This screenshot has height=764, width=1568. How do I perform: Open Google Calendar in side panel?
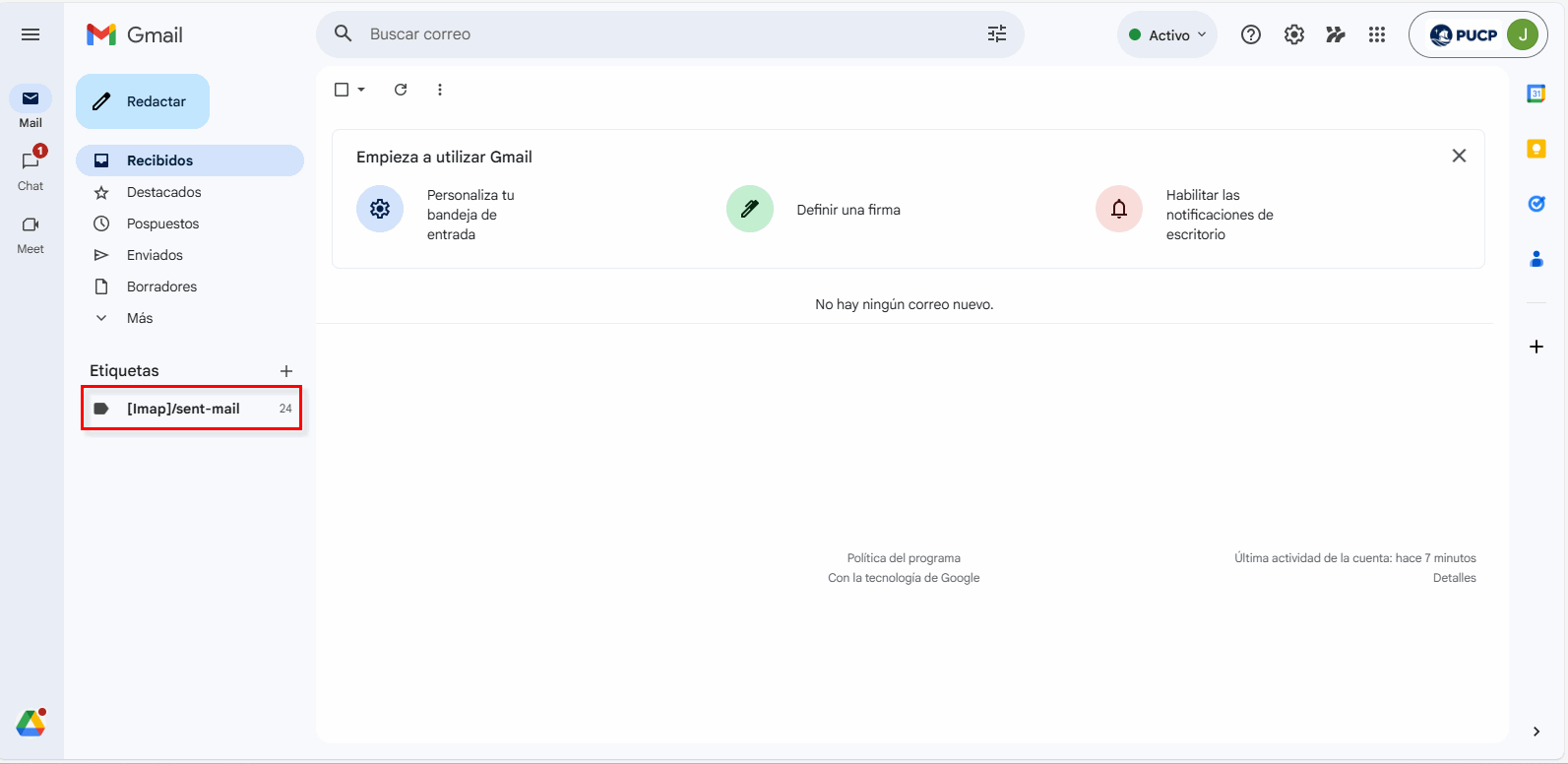tap(1536, 94)
